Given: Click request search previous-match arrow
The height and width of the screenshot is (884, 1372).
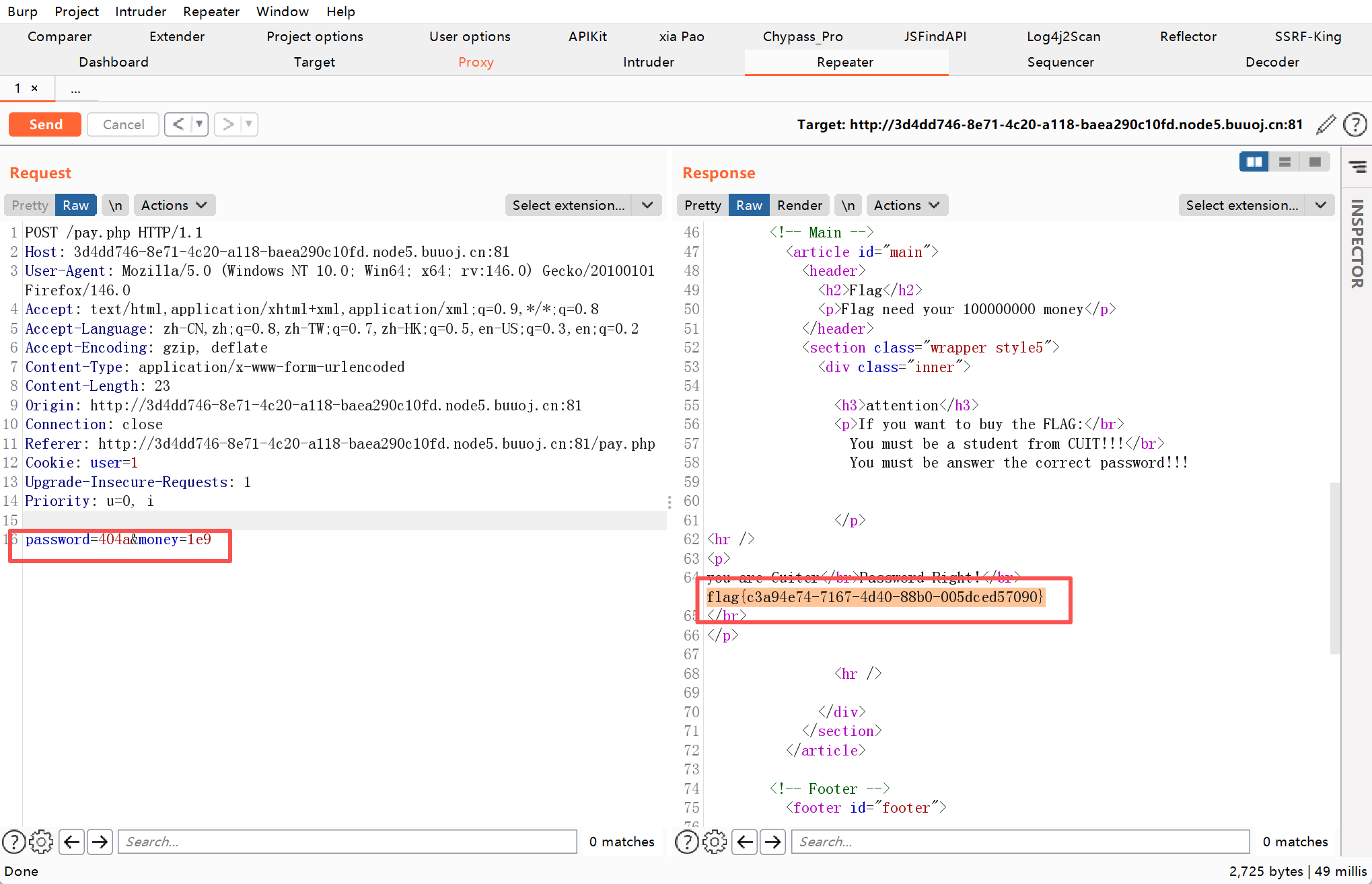Looking at the screenshot, I should [72, 842].
